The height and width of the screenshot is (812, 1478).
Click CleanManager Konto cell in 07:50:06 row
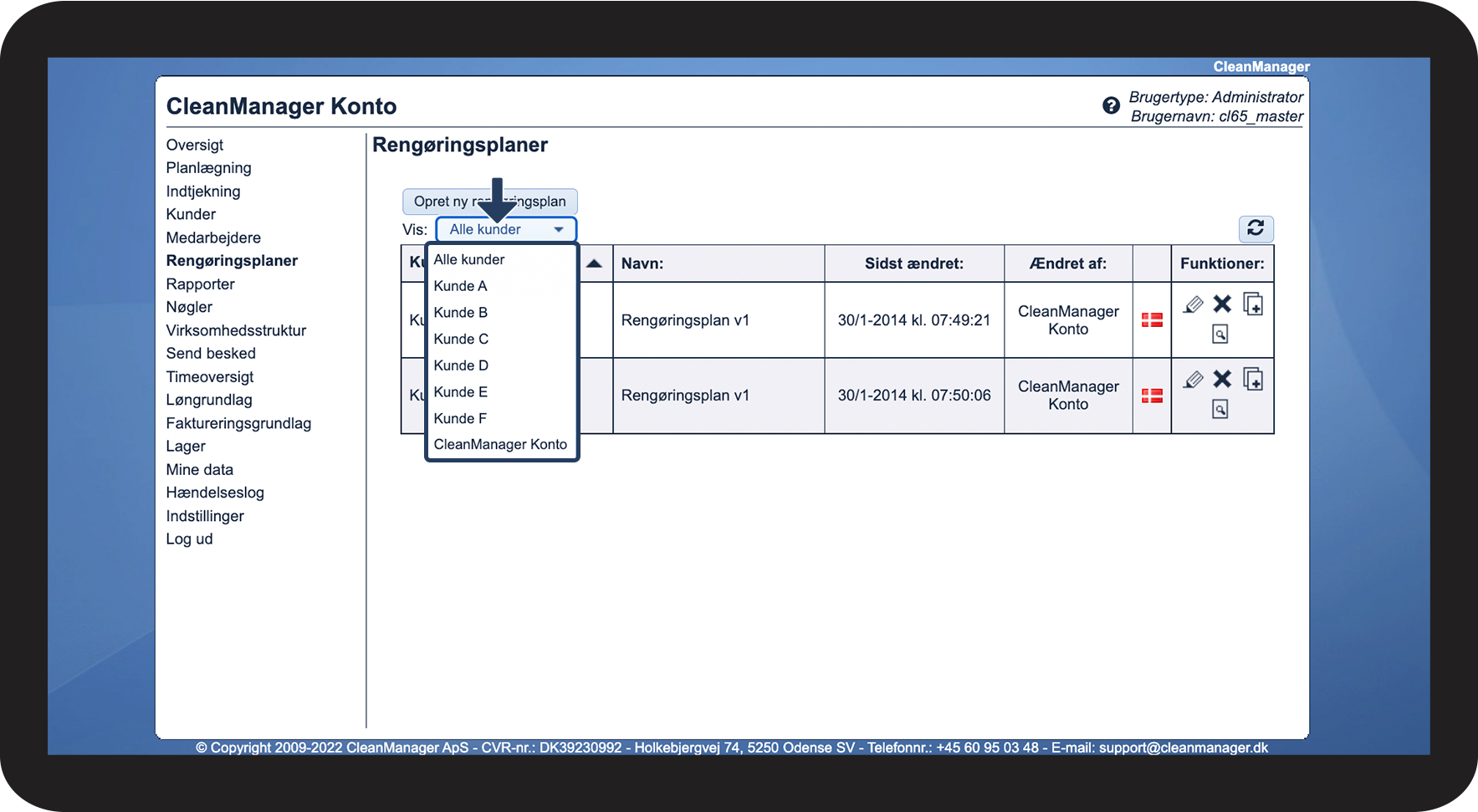click(1068, 396)
